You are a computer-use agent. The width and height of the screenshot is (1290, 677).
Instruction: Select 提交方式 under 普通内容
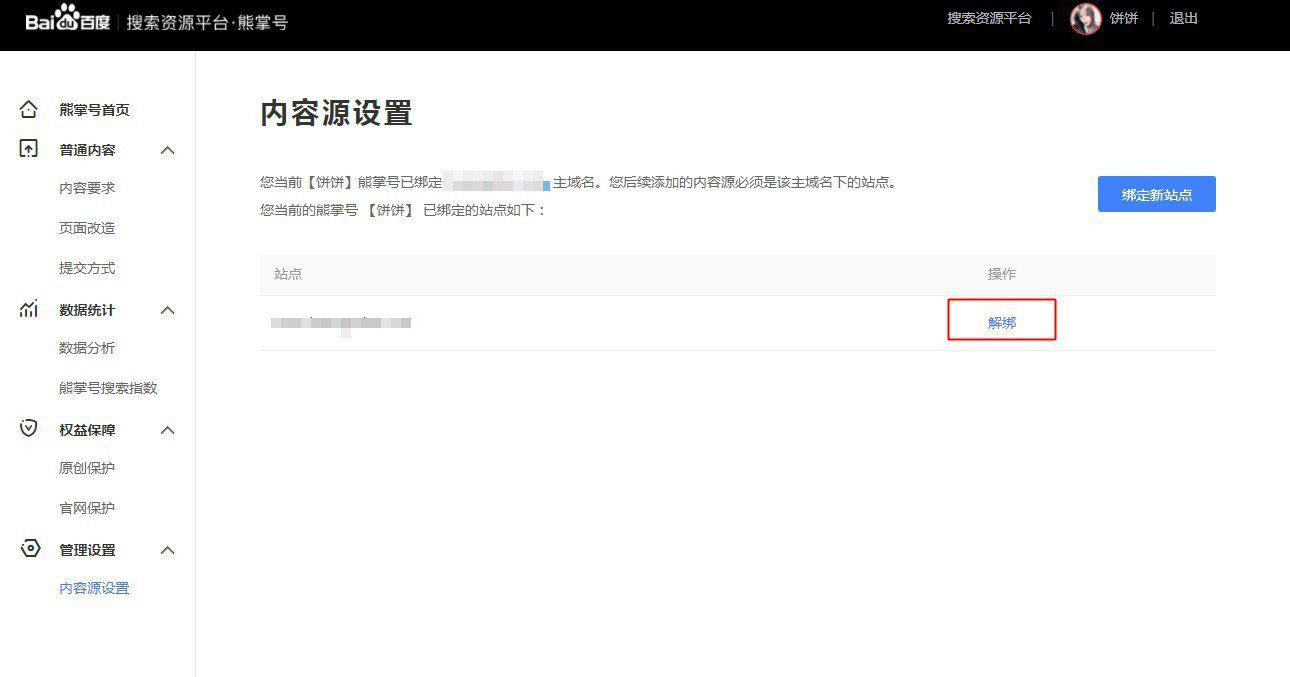87,267
